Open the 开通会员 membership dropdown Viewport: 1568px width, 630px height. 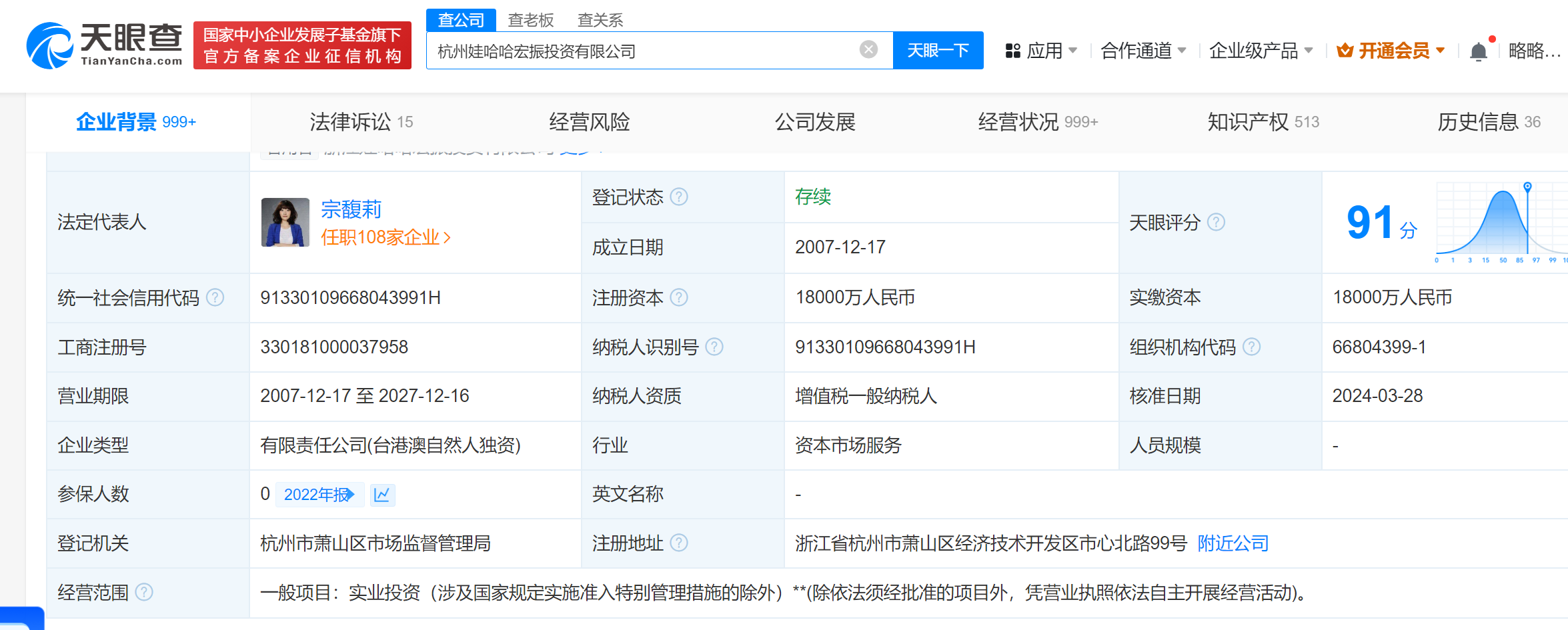click(1392, 51)
